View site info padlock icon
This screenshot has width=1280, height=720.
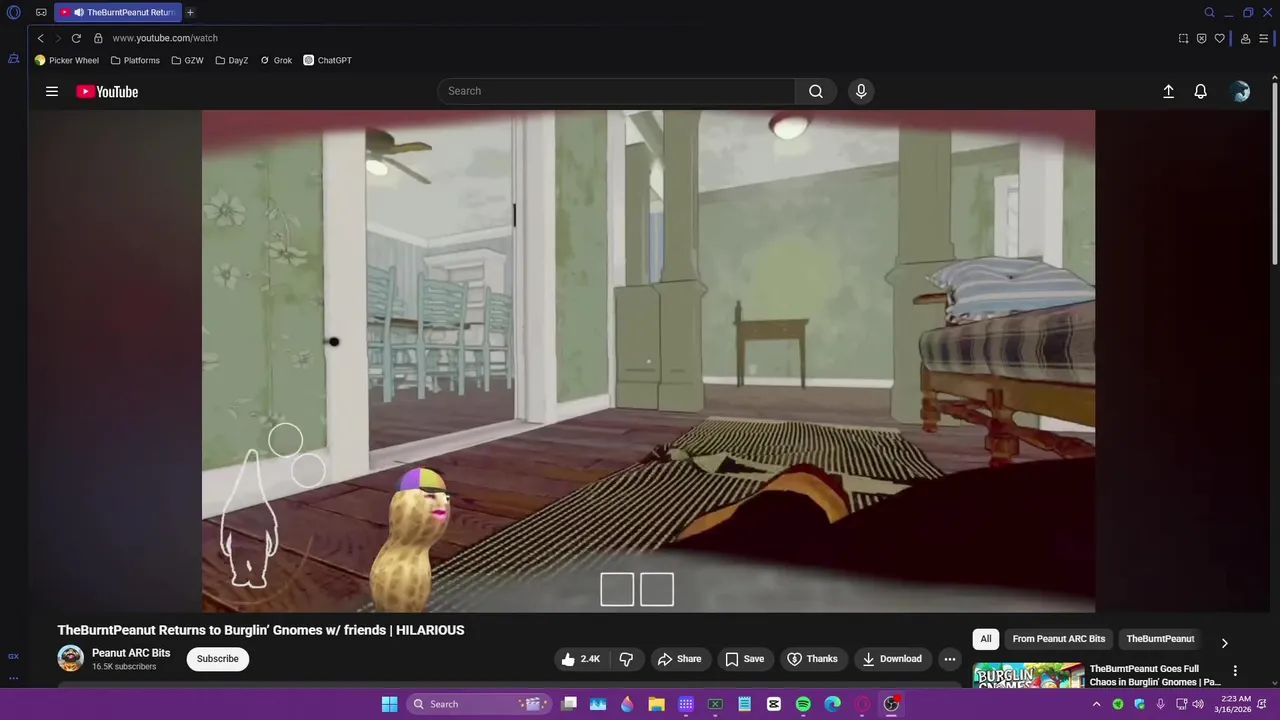tap(98, 38)
